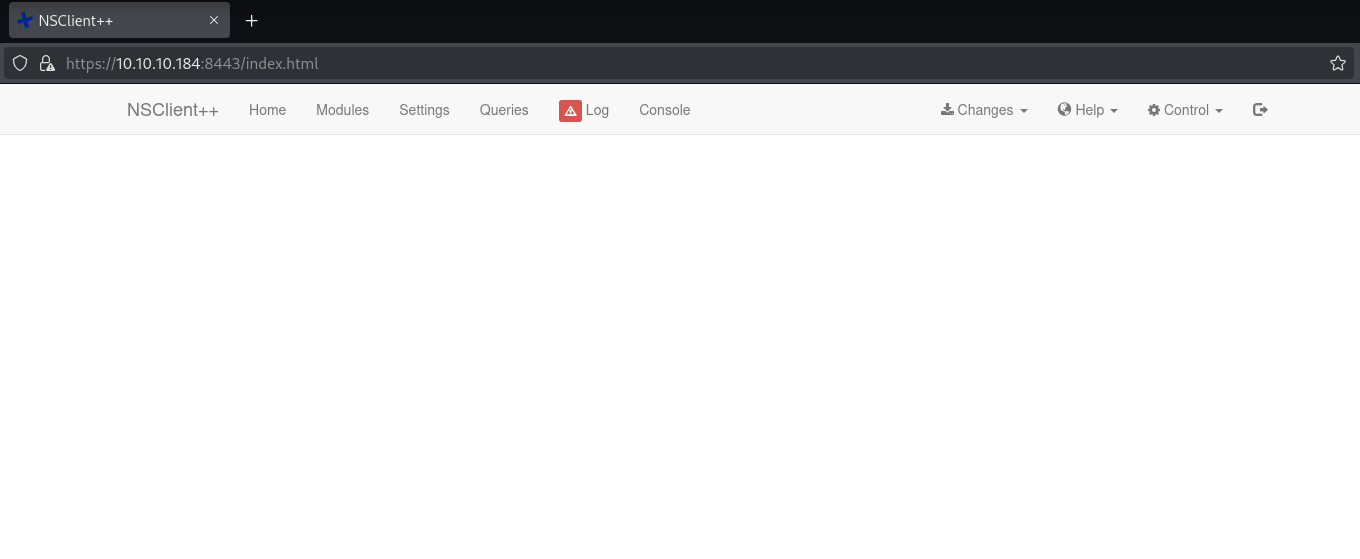Select the NSClient++ browser tab
This screenshot has height=559, width=1360.
tap(110, 20)
